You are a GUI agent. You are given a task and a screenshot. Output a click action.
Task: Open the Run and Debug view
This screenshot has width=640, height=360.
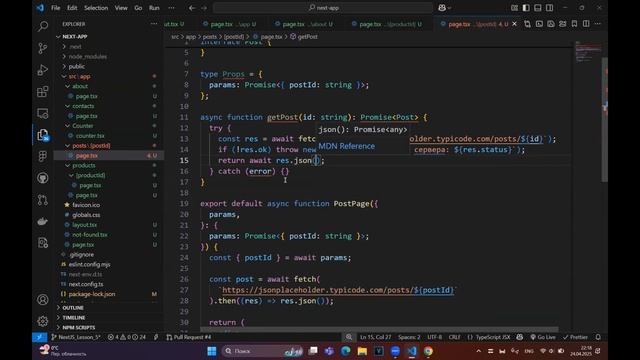42,70
